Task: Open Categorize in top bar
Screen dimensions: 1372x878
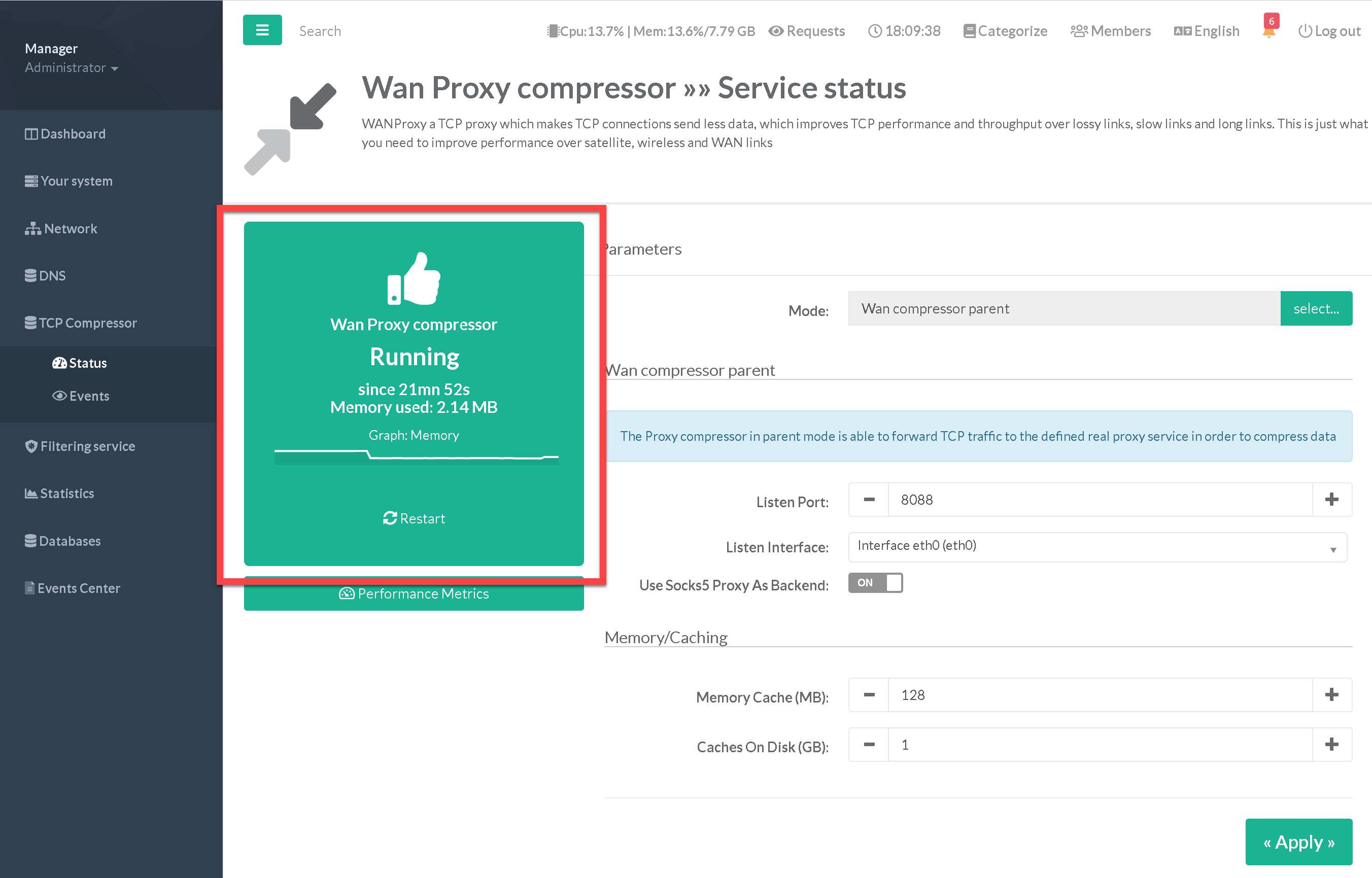Action: (x=1005, y=31)
